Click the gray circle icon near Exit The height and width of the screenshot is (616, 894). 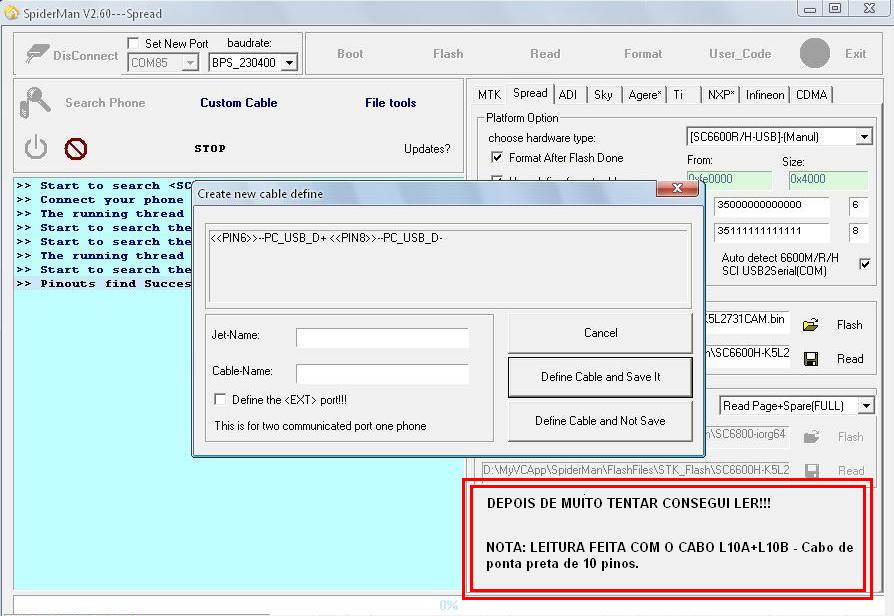815,53
